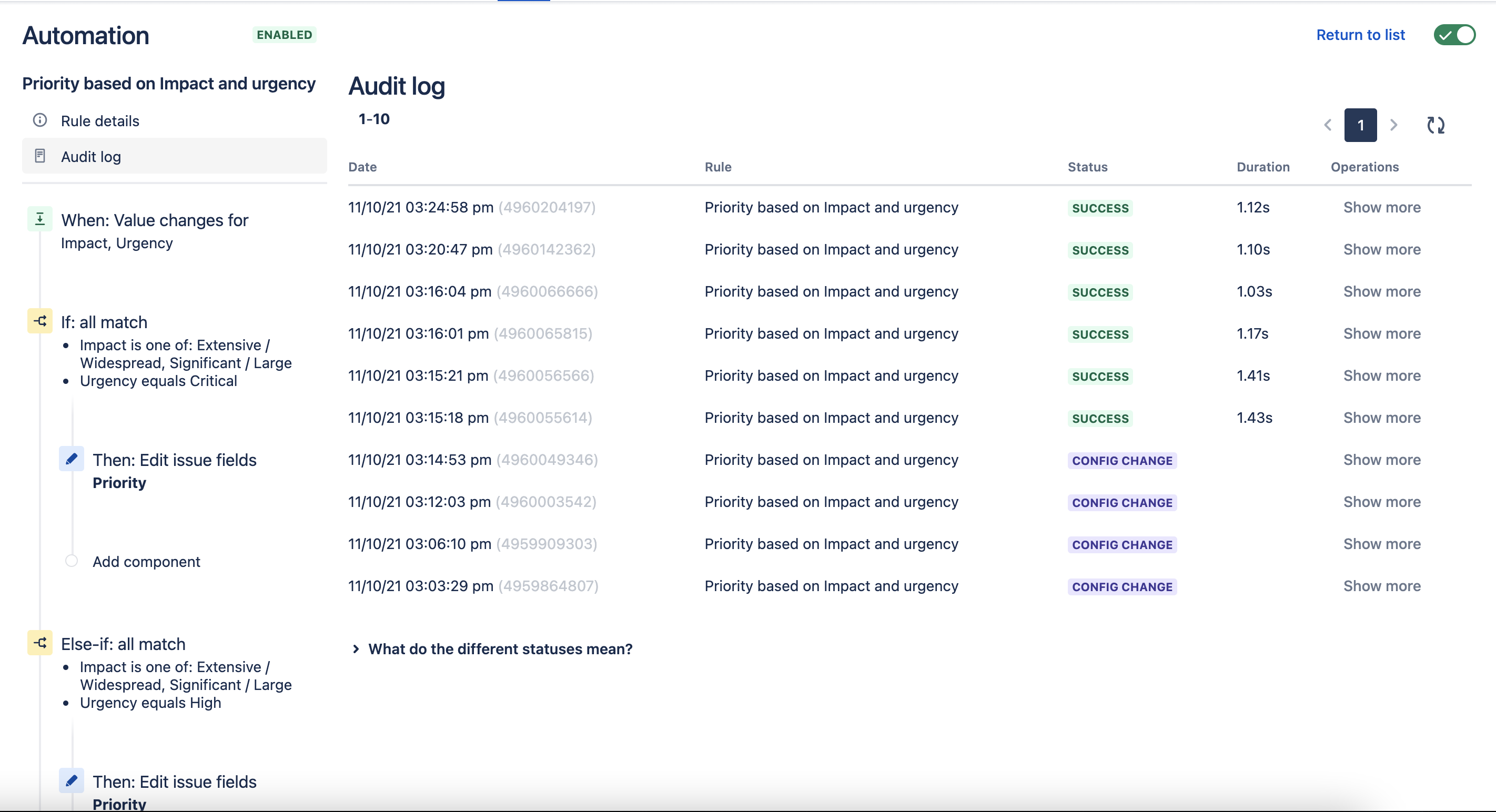The width and height of the screenshot is (1496, 812).
Task: Go to previous audit log page
Action: (x=1328, y=125)
